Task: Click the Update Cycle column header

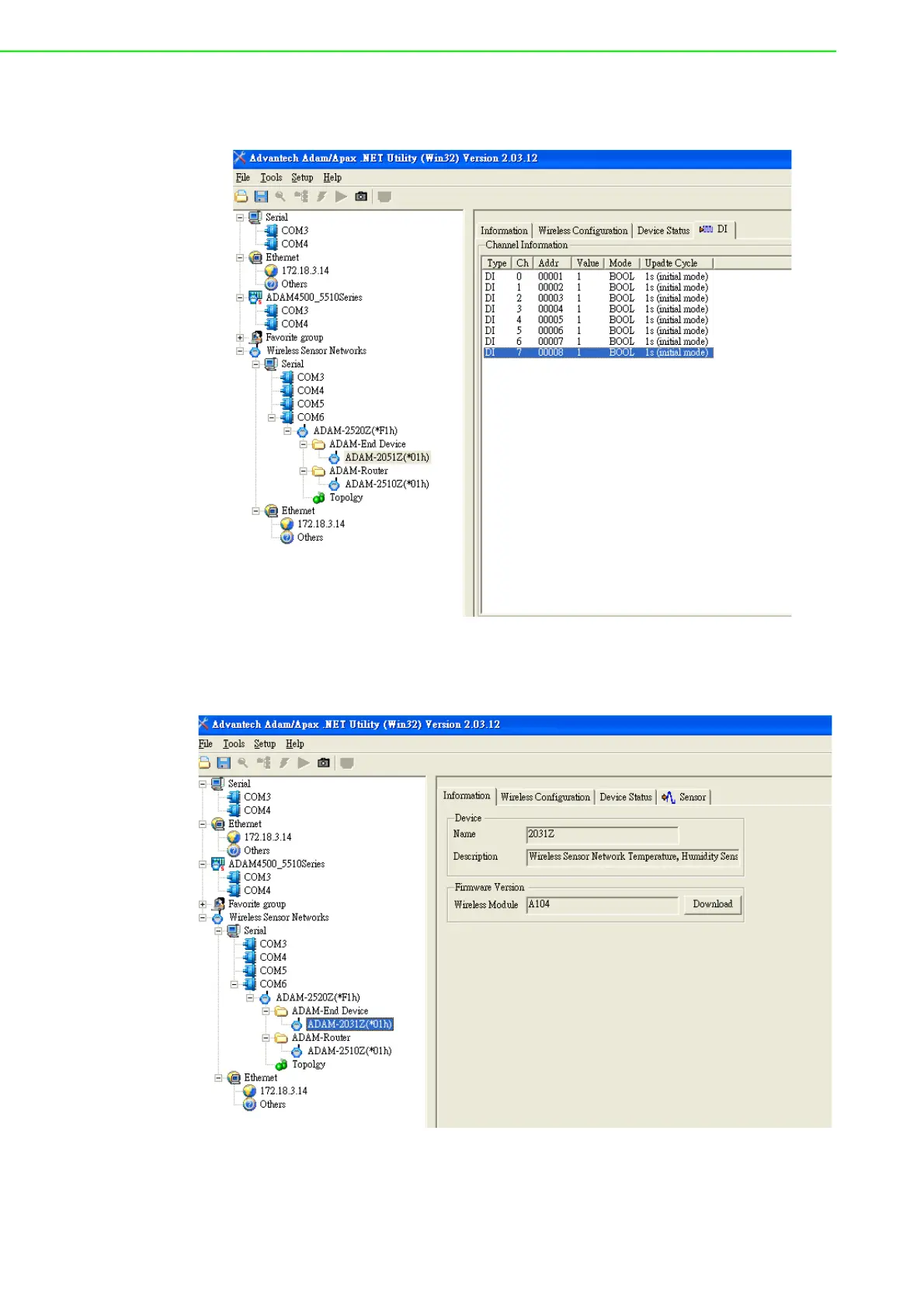Action: pyautogui.click(x=676, y=263)
